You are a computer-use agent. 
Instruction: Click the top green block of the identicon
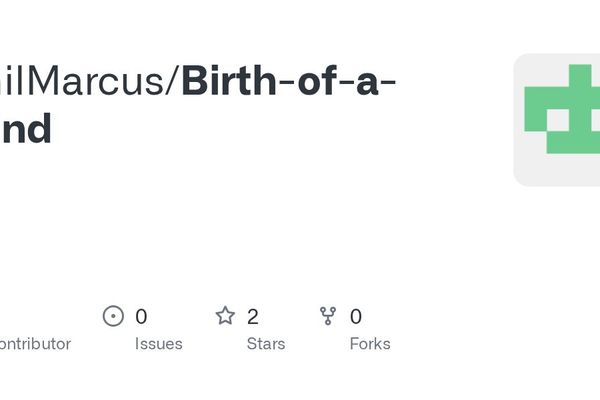582,76
